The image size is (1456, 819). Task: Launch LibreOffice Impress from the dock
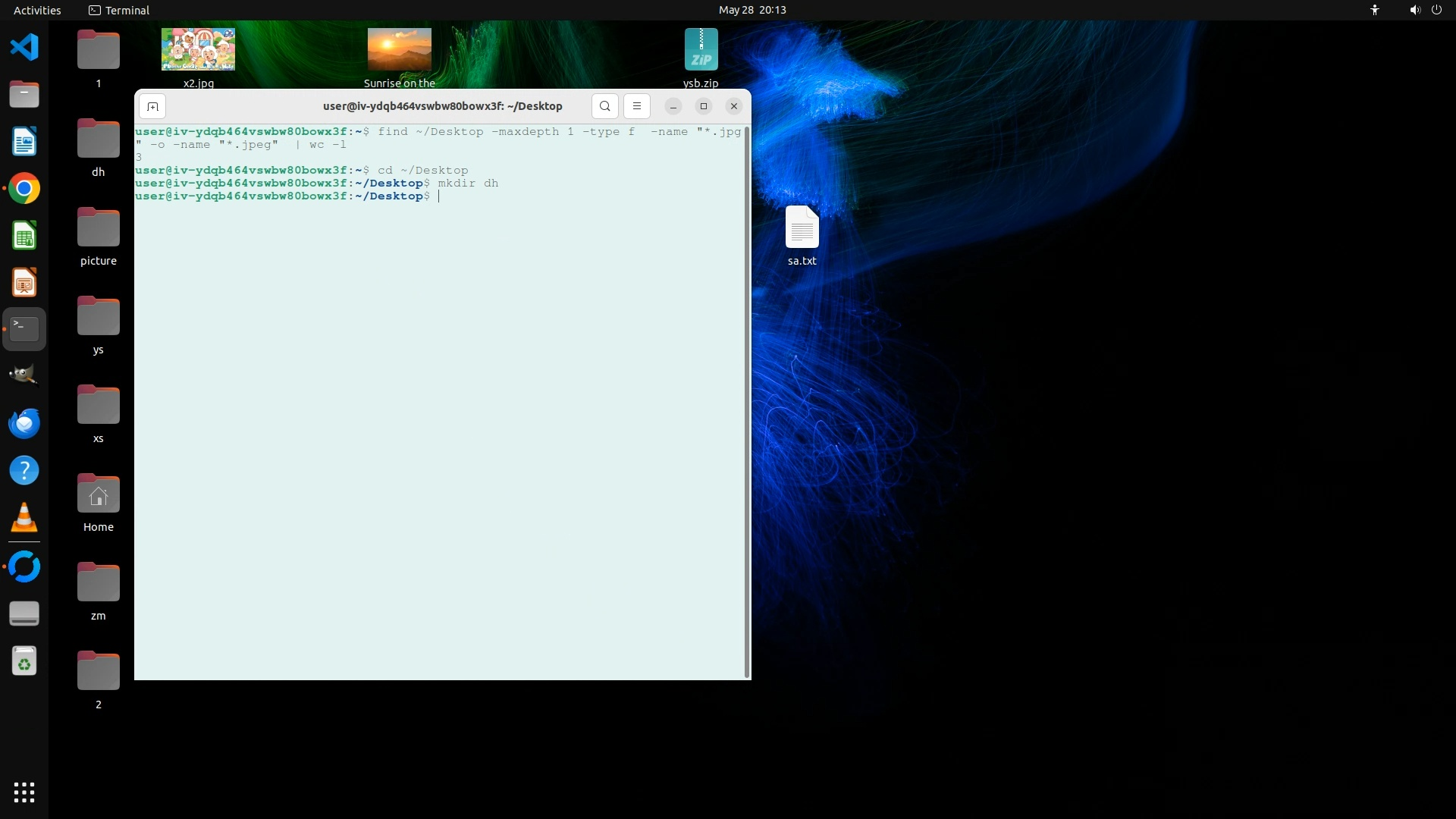tap(24, 283)
